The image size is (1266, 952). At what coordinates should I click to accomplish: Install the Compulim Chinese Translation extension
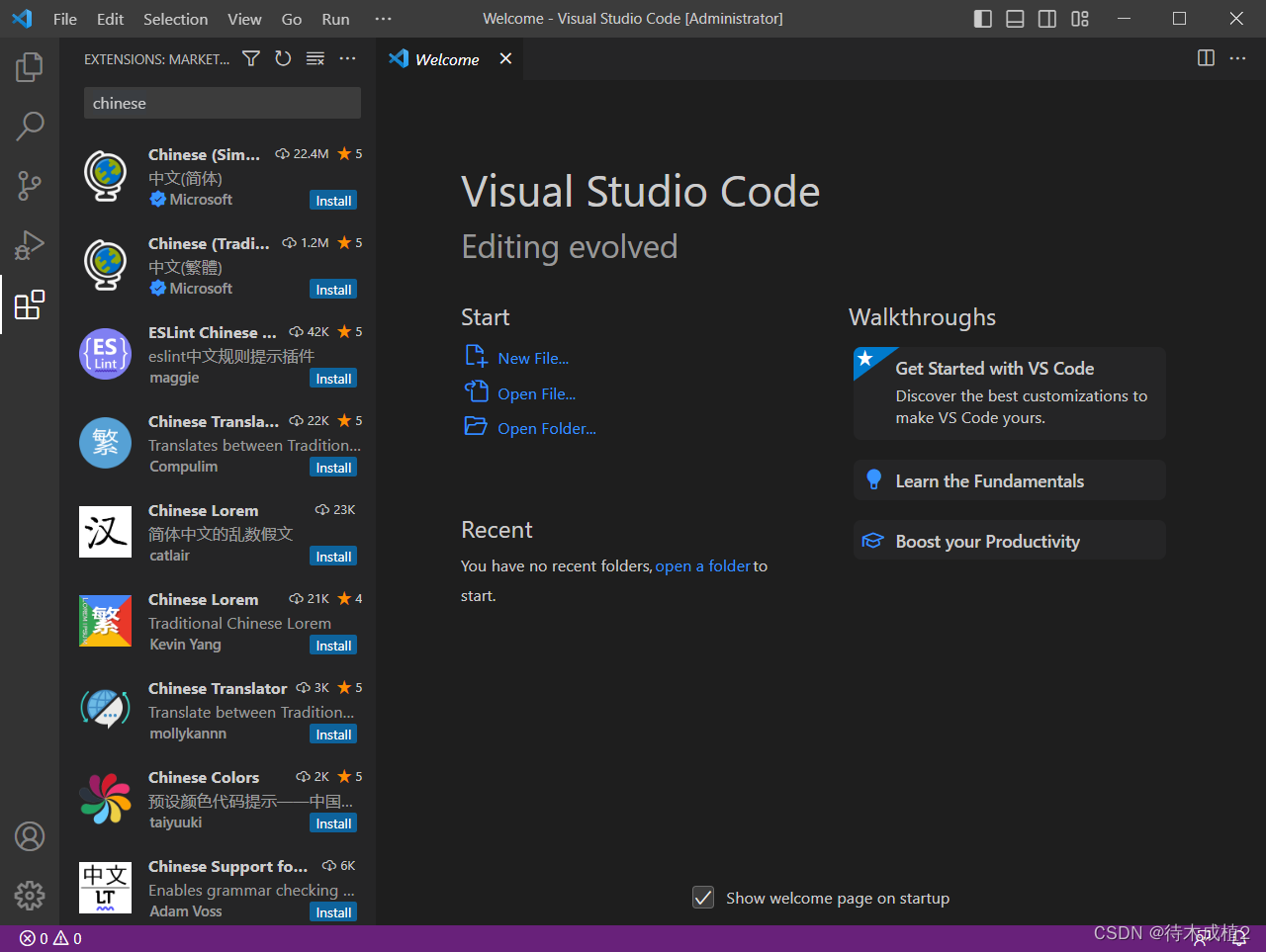(333, 468)
